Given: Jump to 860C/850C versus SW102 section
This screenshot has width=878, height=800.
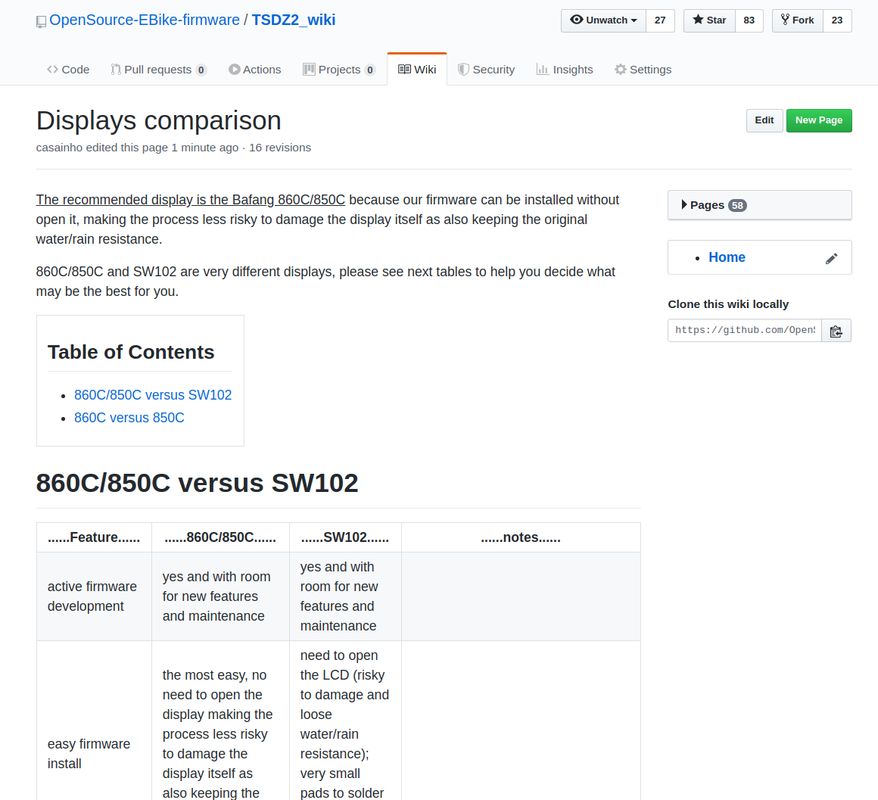Looking at the screenshot, I should click(x=153, y=395).
